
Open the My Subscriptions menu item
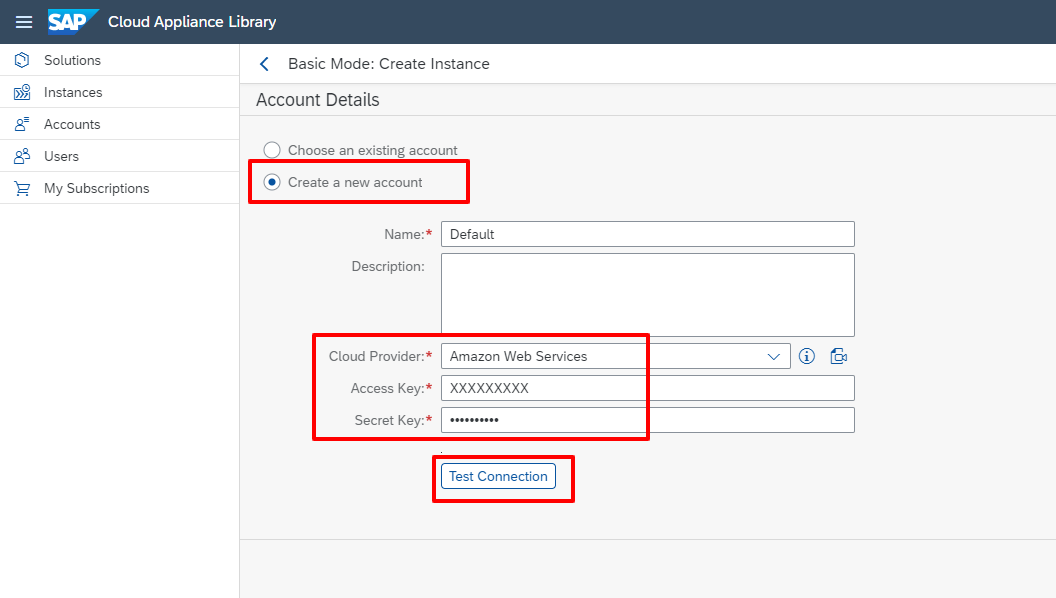(x=96, y=188)
